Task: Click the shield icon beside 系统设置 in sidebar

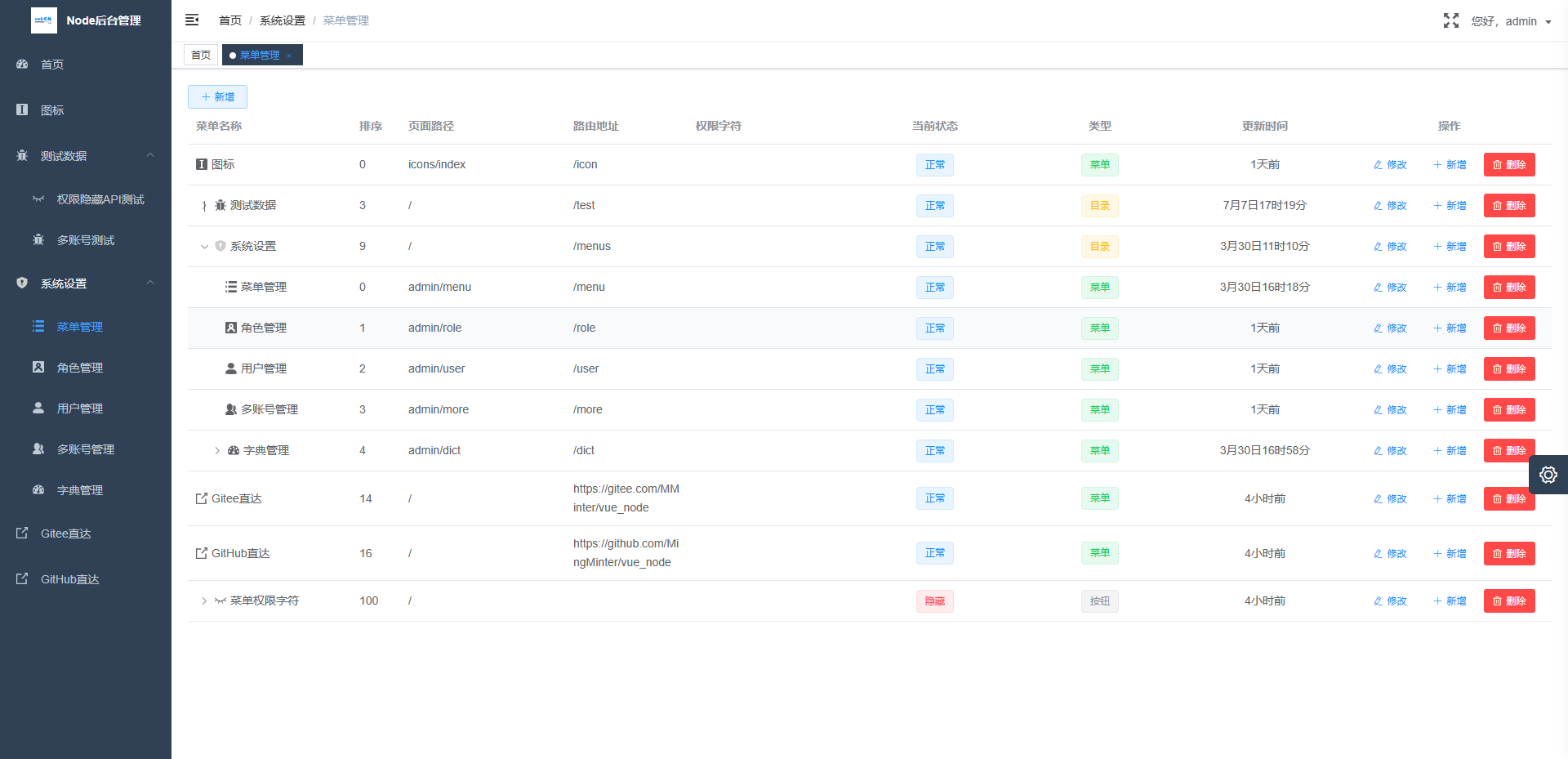Action: pyautogui.click(x=22, y=283)
